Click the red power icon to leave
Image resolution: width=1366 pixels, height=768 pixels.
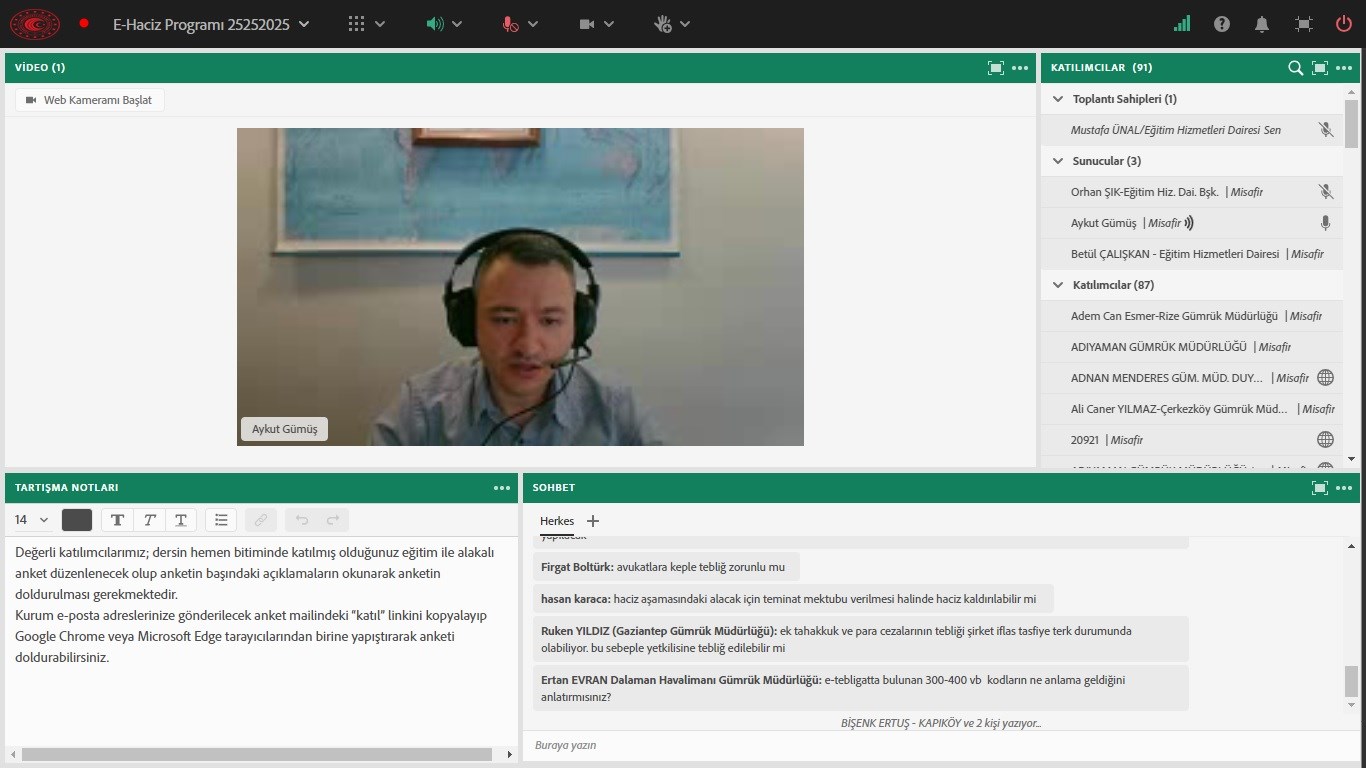pos(1343,24)
